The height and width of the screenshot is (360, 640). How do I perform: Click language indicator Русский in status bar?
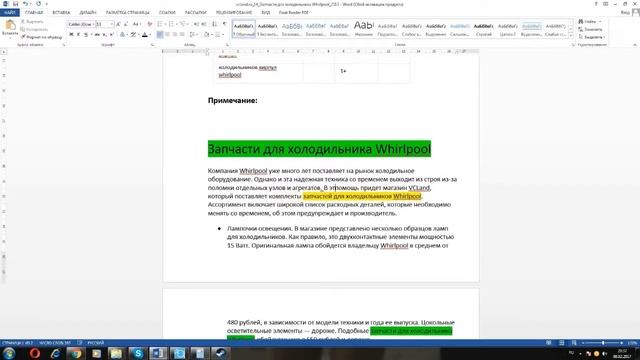click(x=96, y=343)
